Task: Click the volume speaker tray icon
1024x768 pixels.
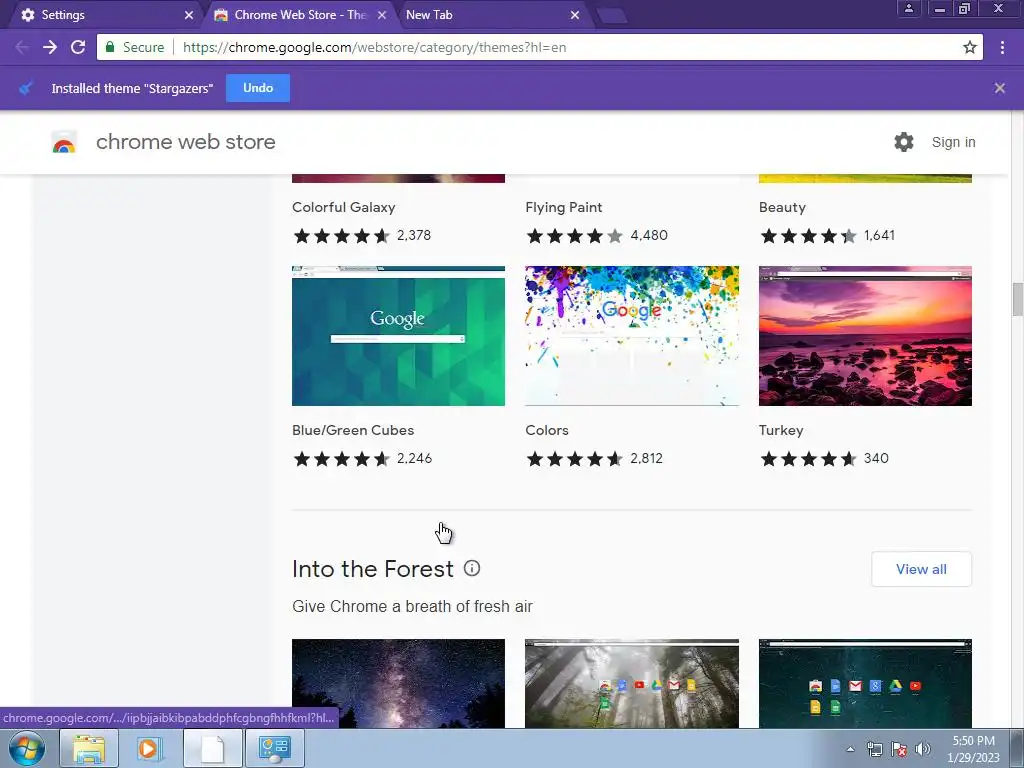Action: pyautogui.click(x=922, y=749)
